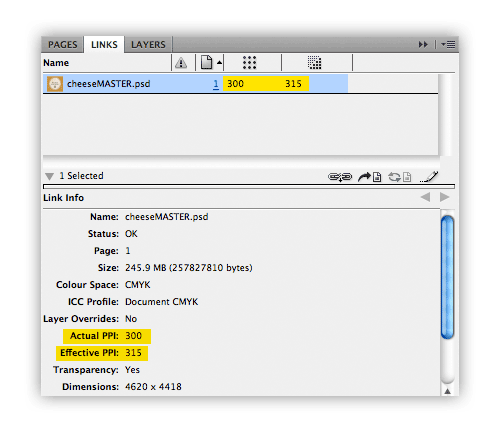Select the Links tab
This screenshot has height=432, width=500.
tap(104, 45)
